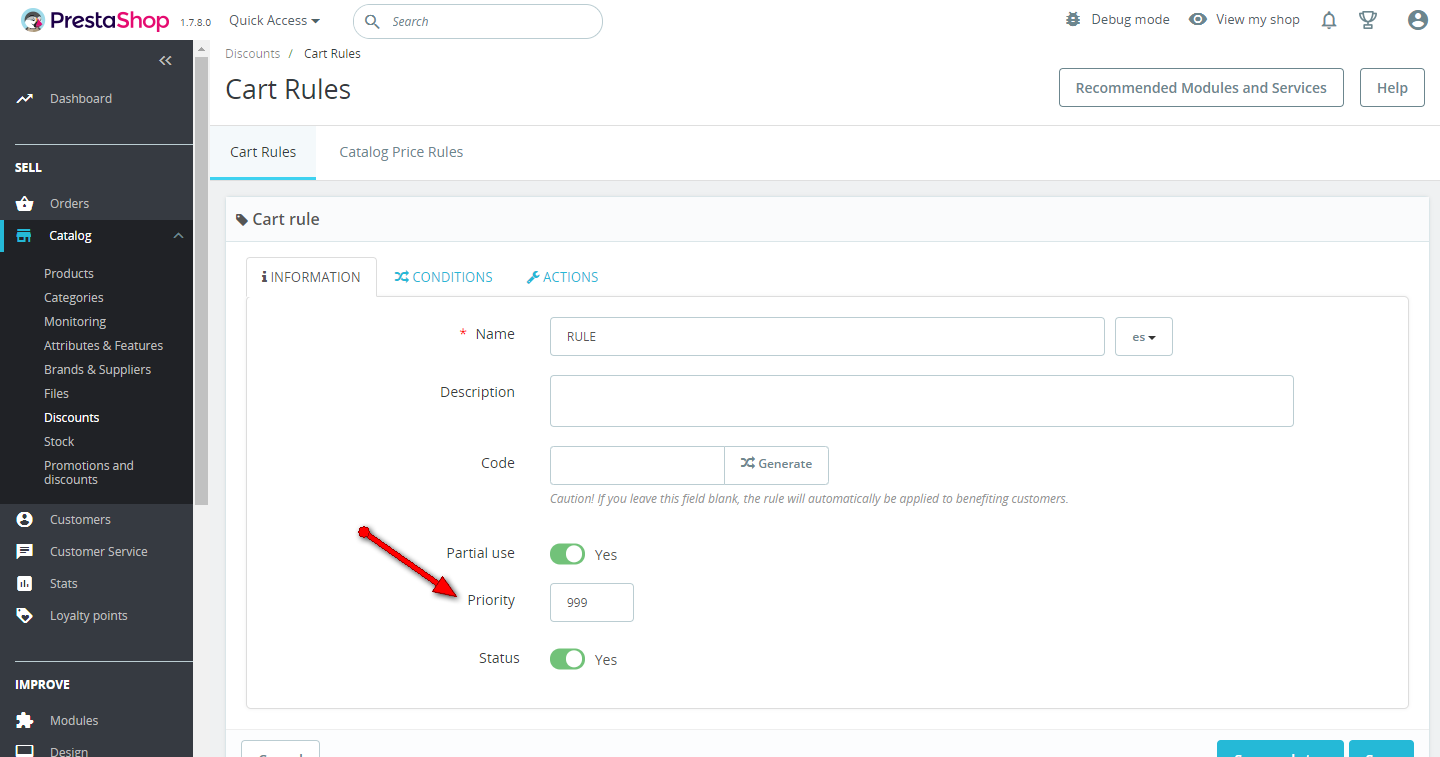
Task: Click the Loyalty points tag icon
Action: pos(25,616)
